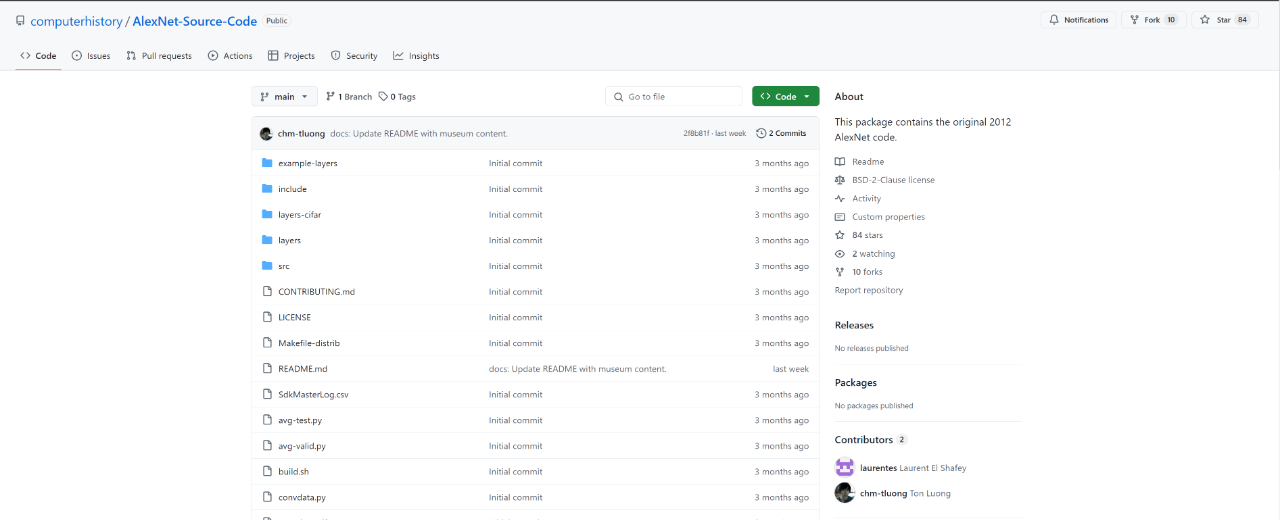The image size is (1280, 520).
Task: Click the README.md file icon
Action: pos(267,368)
